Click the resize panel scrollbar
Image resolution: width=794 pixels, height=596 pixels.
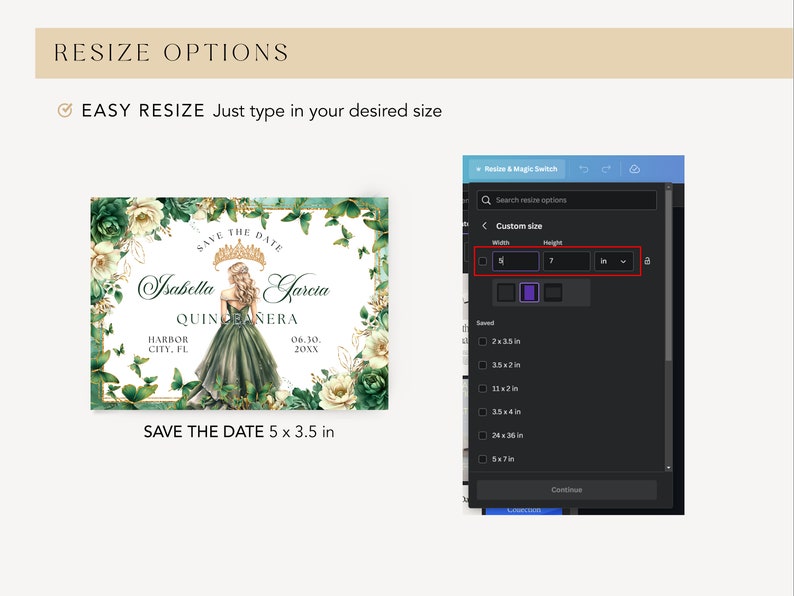click(x=668, y=276)
